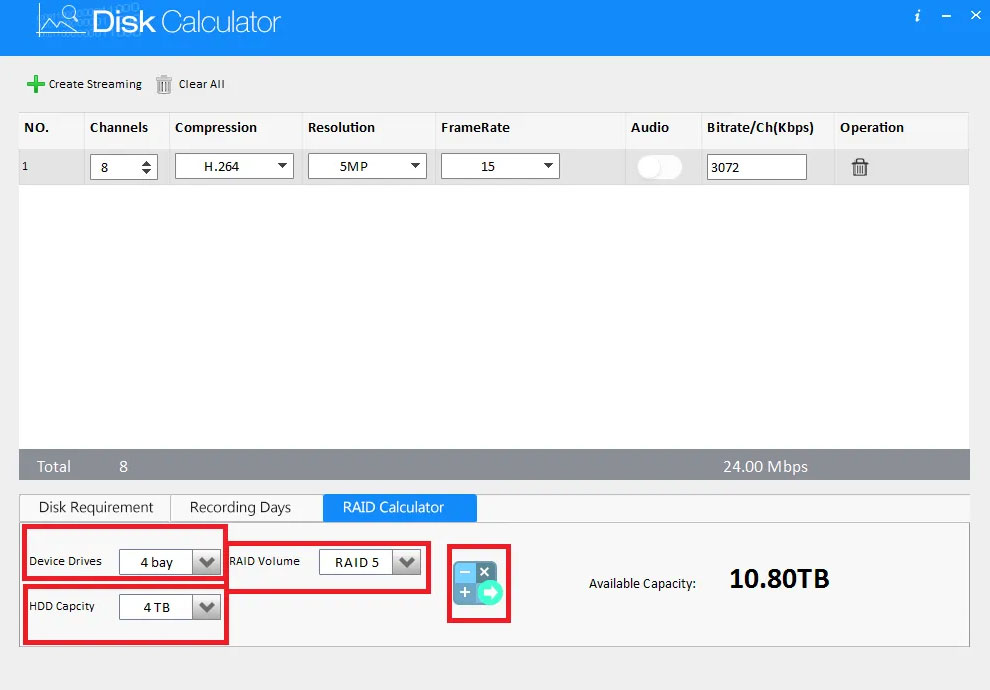
Task: Minimize the Disk Calculator window
Action: (946, 16)
